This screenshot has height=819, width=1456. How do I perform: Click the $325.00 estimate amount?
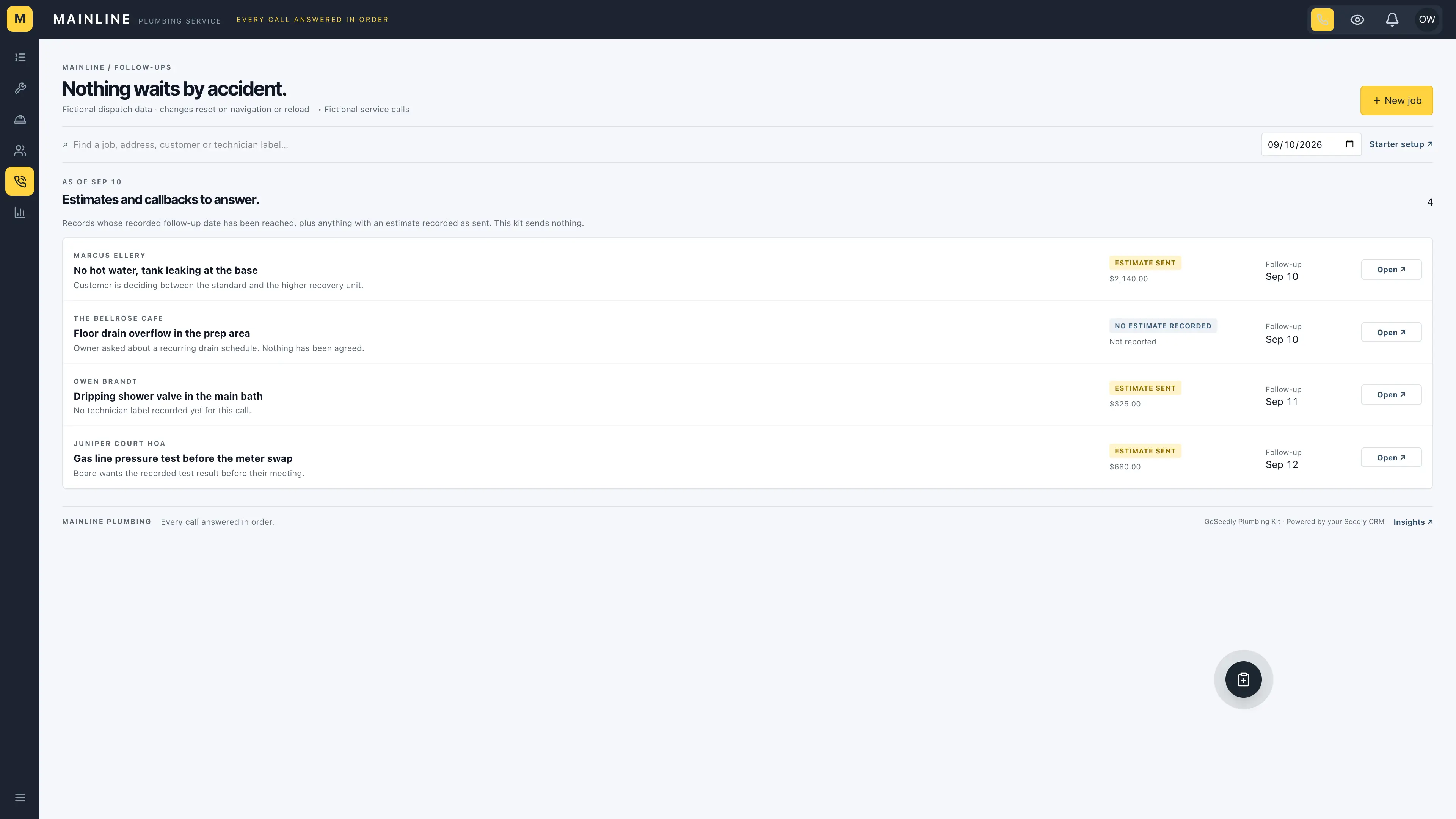click(x=1125, y=403)
